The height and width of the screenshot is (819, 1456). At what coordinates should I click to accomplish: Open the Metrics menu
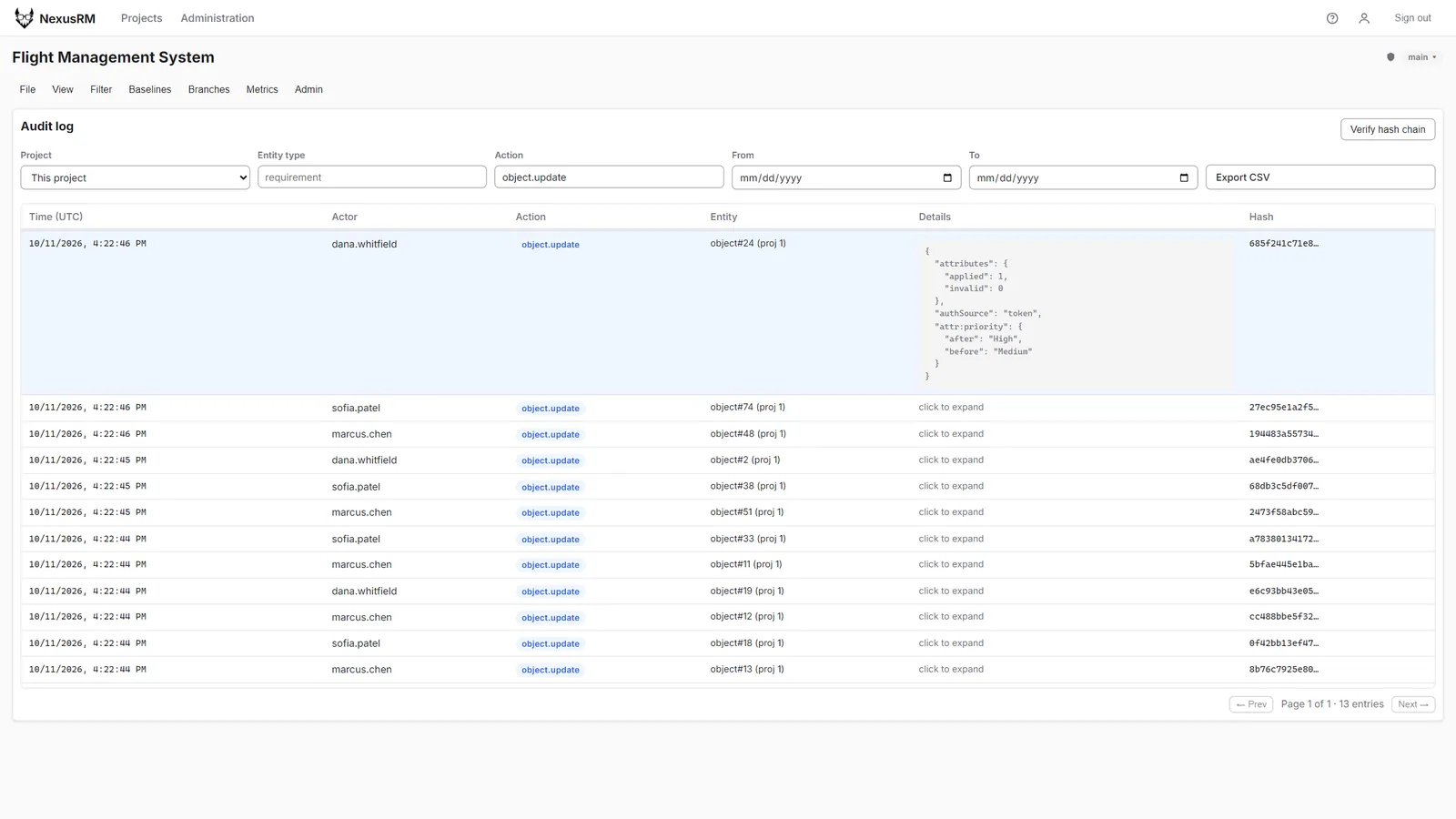tap(262, 89)
